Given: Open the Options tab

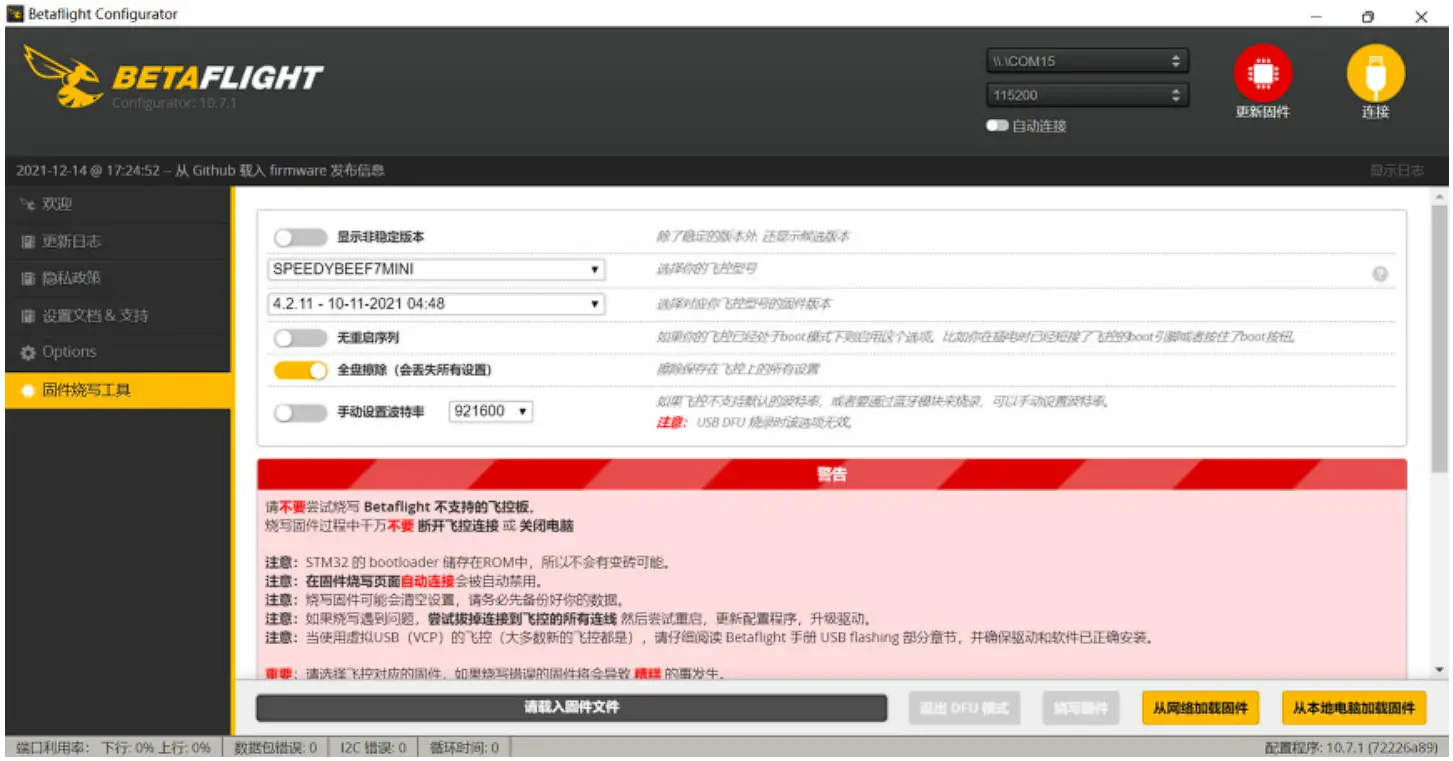Looking at the screenshot, I should pos(118,352).
